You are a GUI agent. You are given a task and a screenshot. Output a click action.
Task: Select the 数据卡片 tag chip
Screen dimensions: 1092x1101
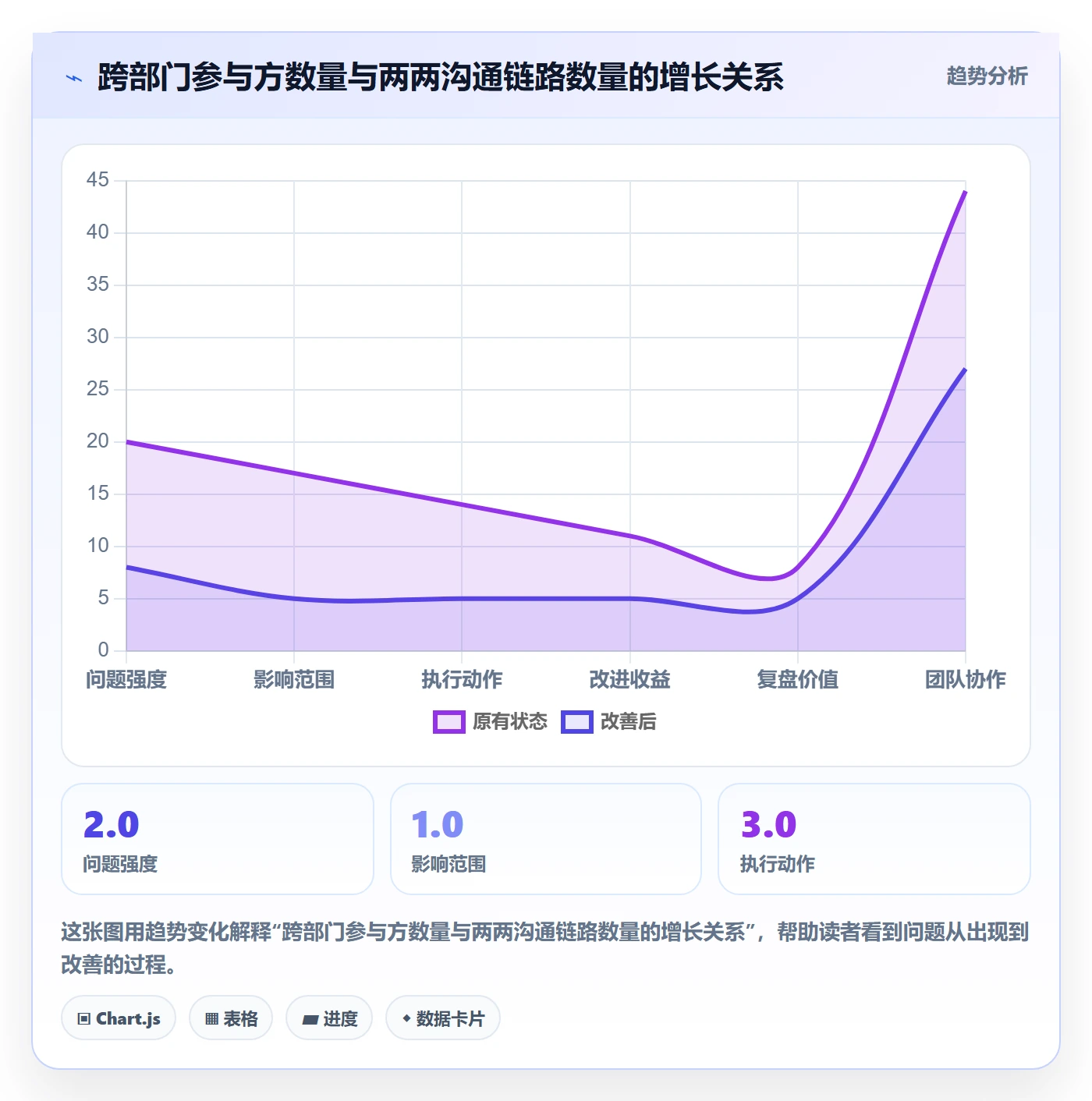point(443,1018)
